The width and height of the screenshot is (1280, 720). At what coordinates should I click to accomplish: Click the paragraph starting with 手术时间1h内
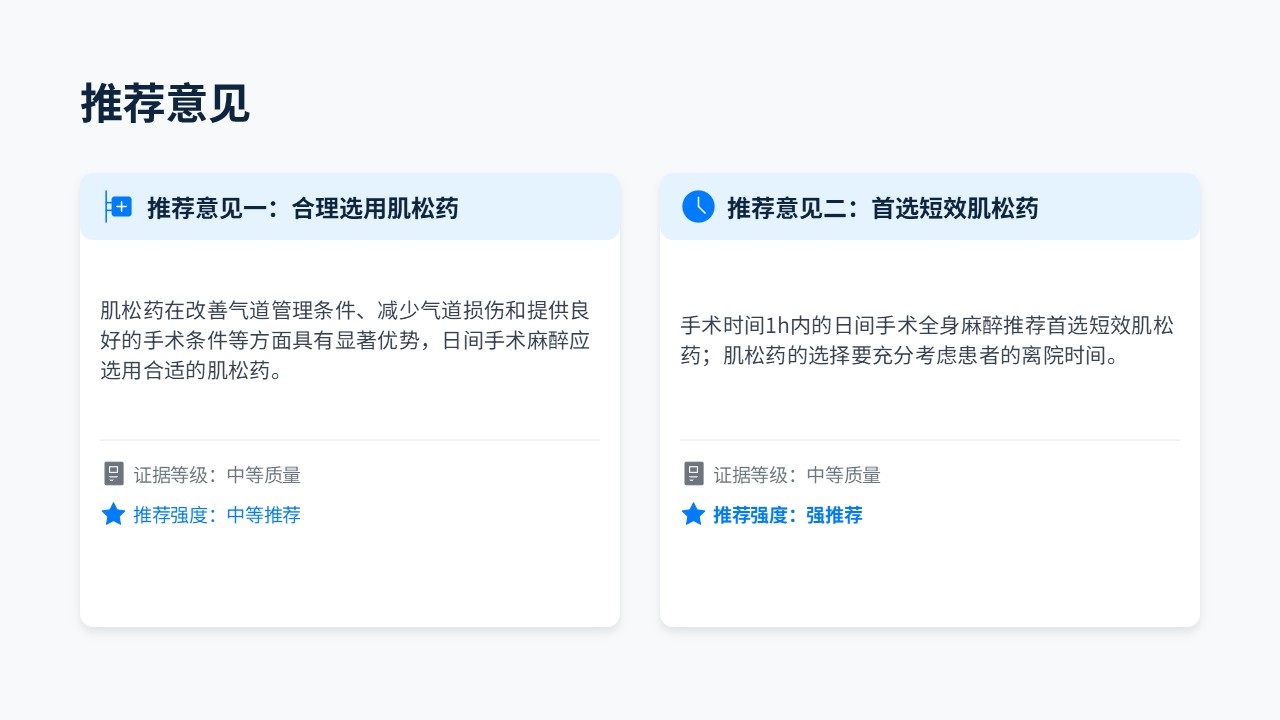pyautogui.click(x=927, y=340)
